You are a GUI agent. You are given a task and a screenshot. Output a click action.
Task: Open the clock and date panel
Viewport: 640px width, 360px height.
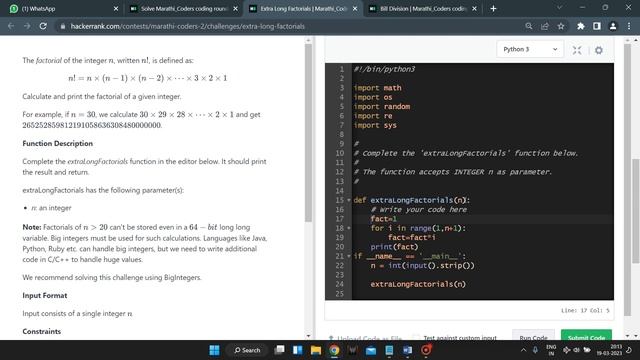tap(609, 350)
